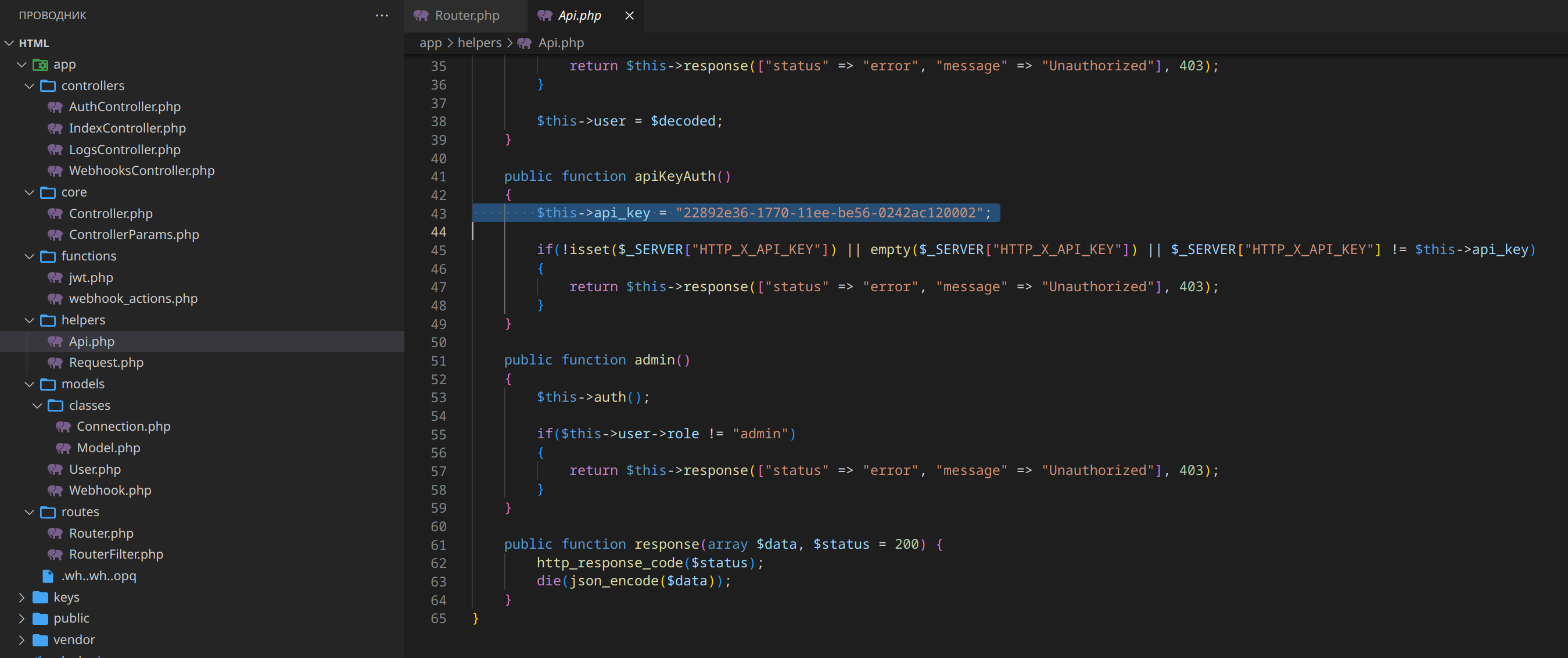Open jwt.php file
The image size is (1568, 658).
91,278
